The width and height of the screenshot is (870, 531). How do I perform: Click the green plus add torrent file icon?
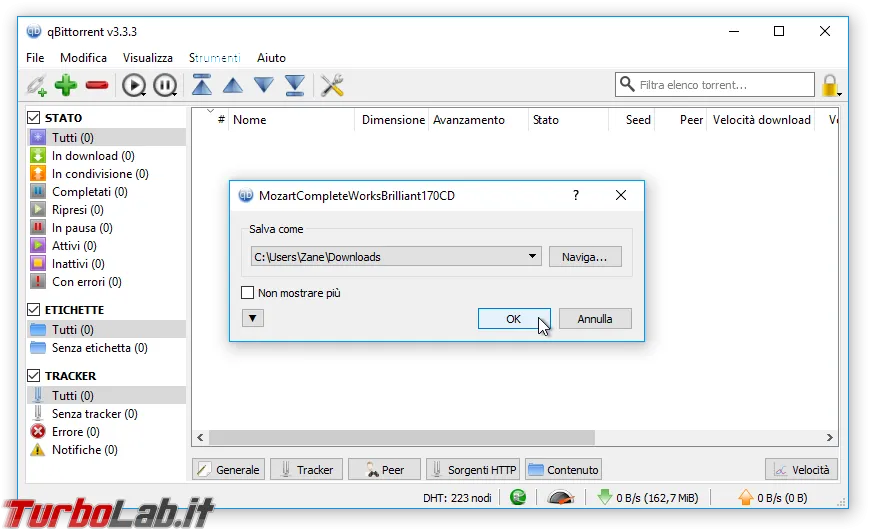(x=66, y=85)
